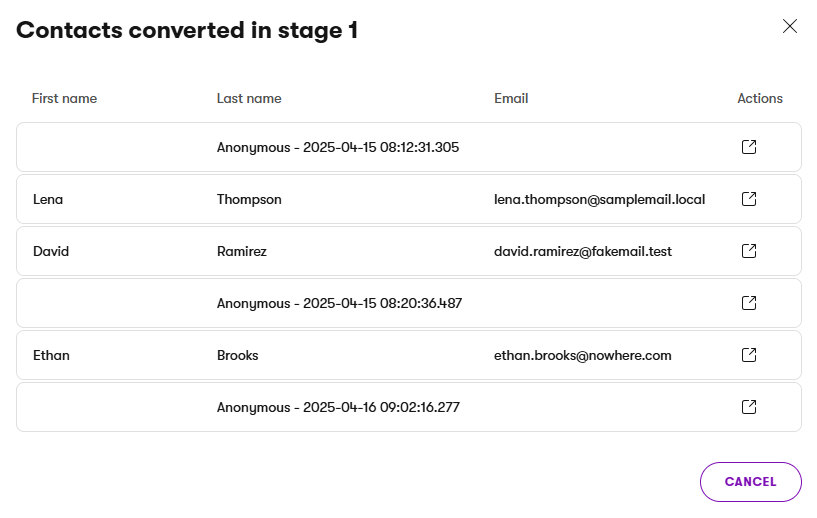Click the First name column header
817x518 pixels.
(64, 98)
